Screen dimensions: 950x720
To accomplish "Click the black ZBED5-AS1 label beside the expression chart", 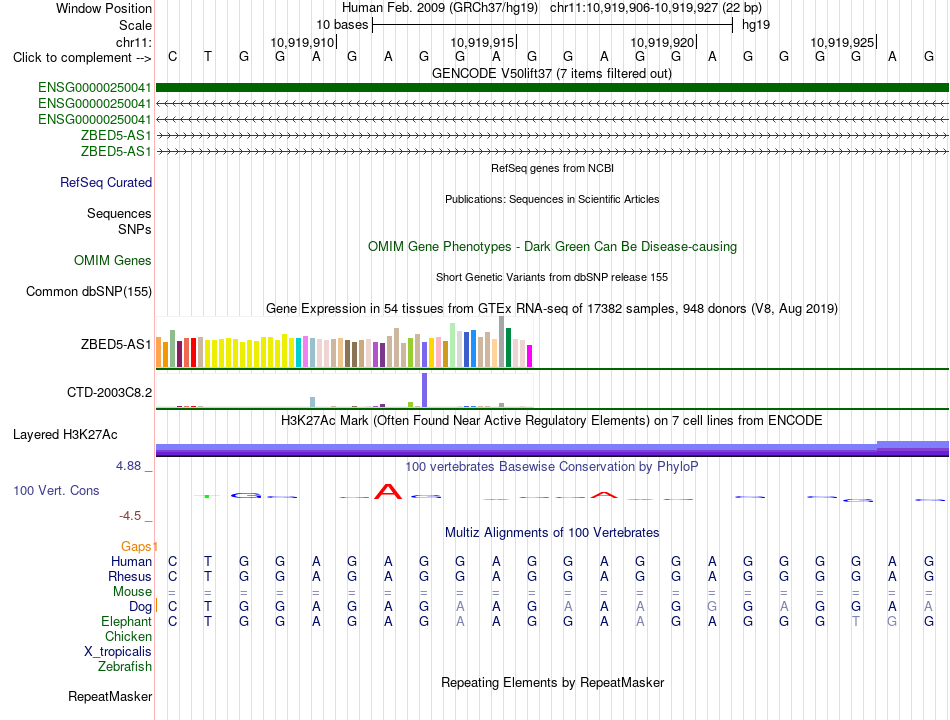I will point(116,344).
